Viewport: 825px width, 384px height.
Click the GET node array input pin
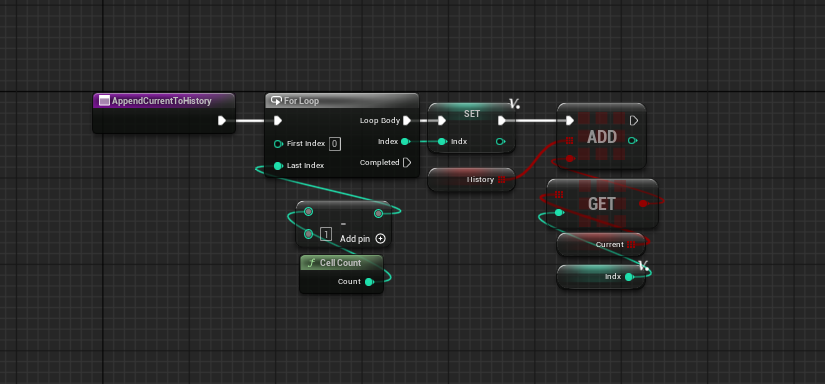point(559,194)
